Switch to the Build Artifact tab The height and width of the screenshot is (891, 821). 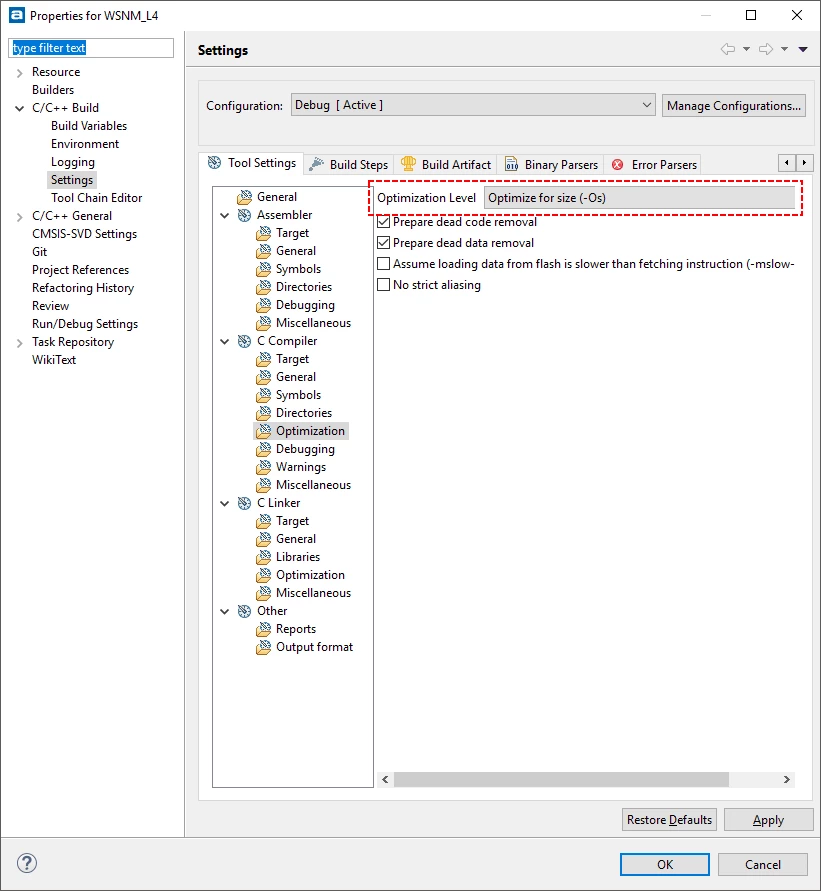coord(446,165)
